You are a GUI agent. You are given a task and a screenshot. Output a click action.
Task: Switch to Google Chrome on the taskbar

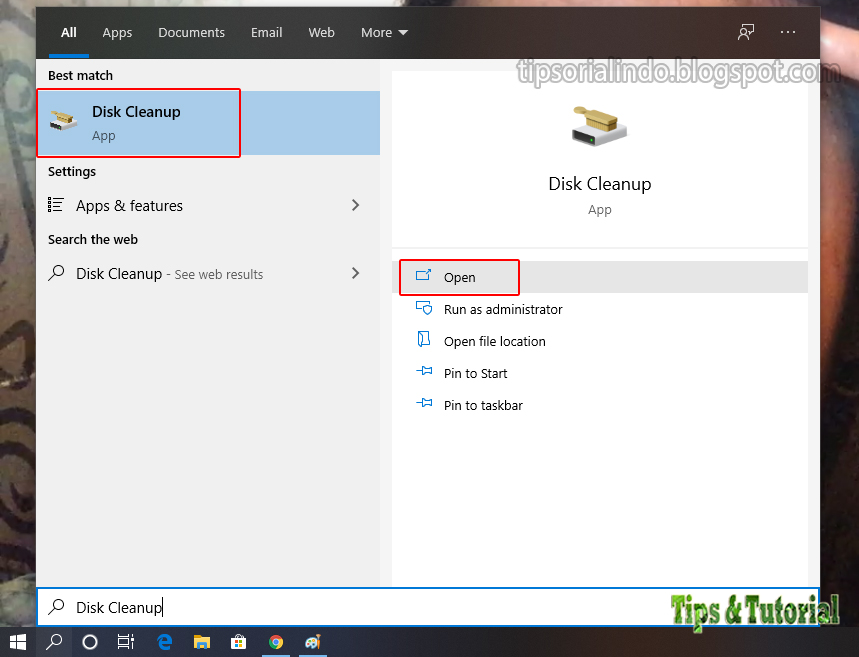(276, 642)
